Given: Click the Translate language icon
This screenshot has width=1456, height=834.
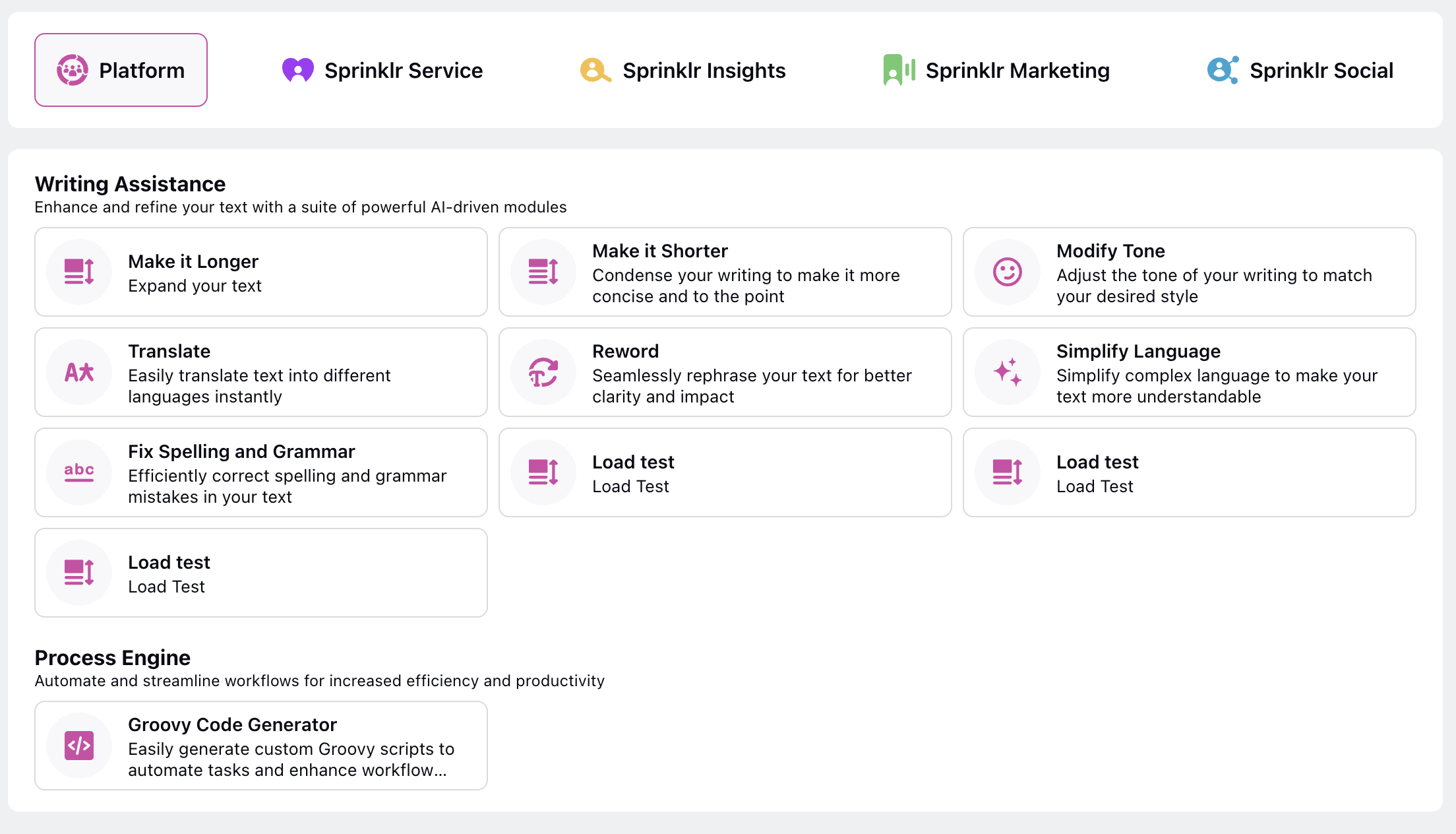Looking at the screenshot, I should pyautogui.click(x=79, y=372).
